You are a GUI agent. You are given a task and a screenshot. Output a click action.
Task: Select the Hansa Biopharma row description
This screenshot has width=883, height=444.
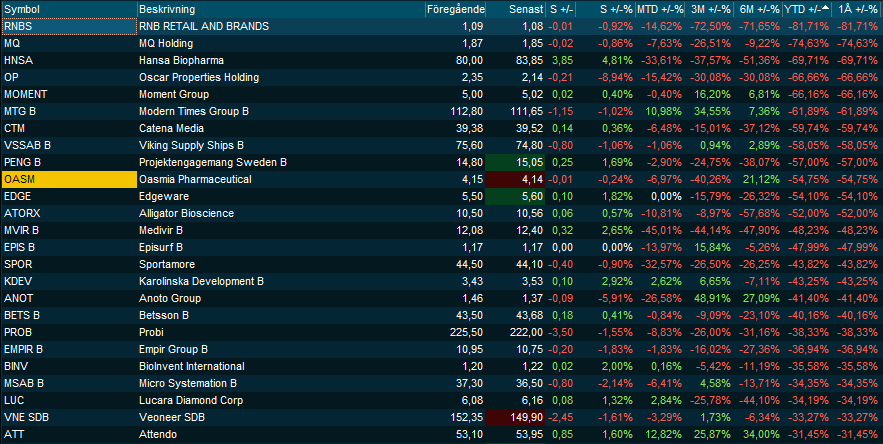coord(181,60)
